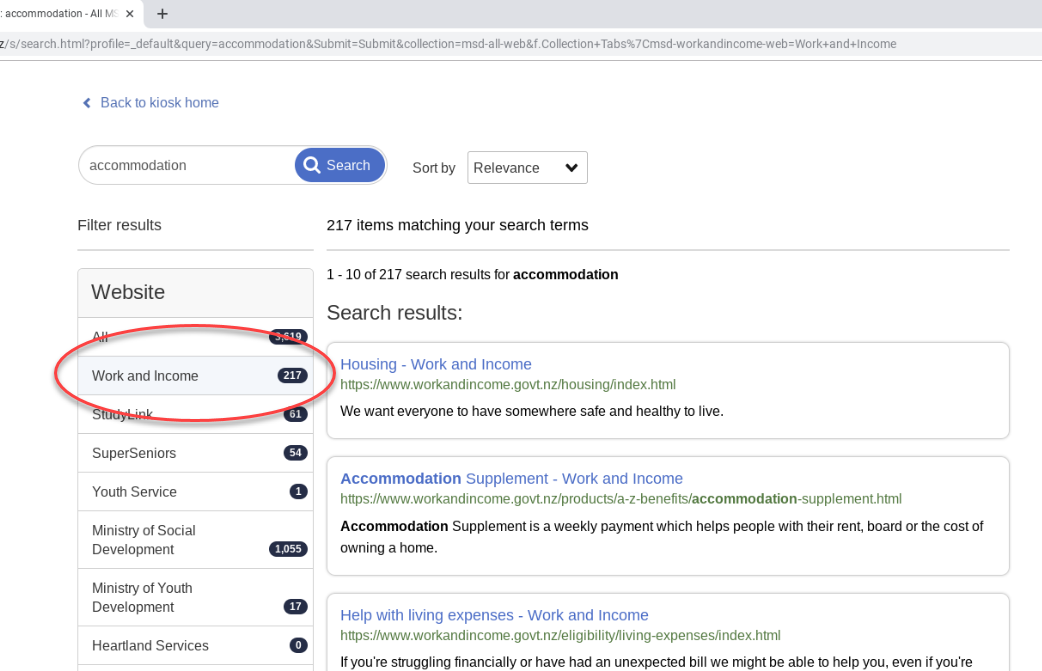Click the 217 count badge
This screenshot has width=1042, height=671.
click(292, 375)
